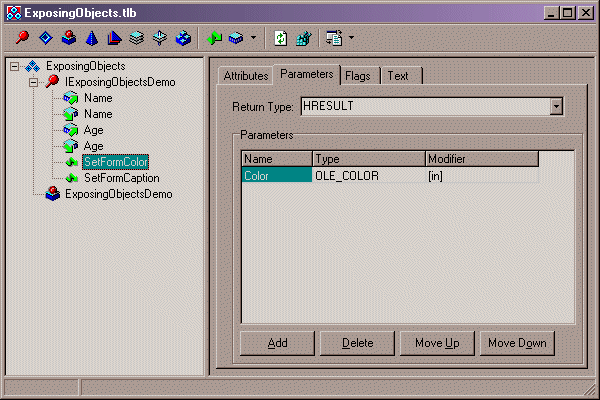Click the New Property toolbar icon
The width and height of the screenshot is (600, 400).
[x=236, y=39]
